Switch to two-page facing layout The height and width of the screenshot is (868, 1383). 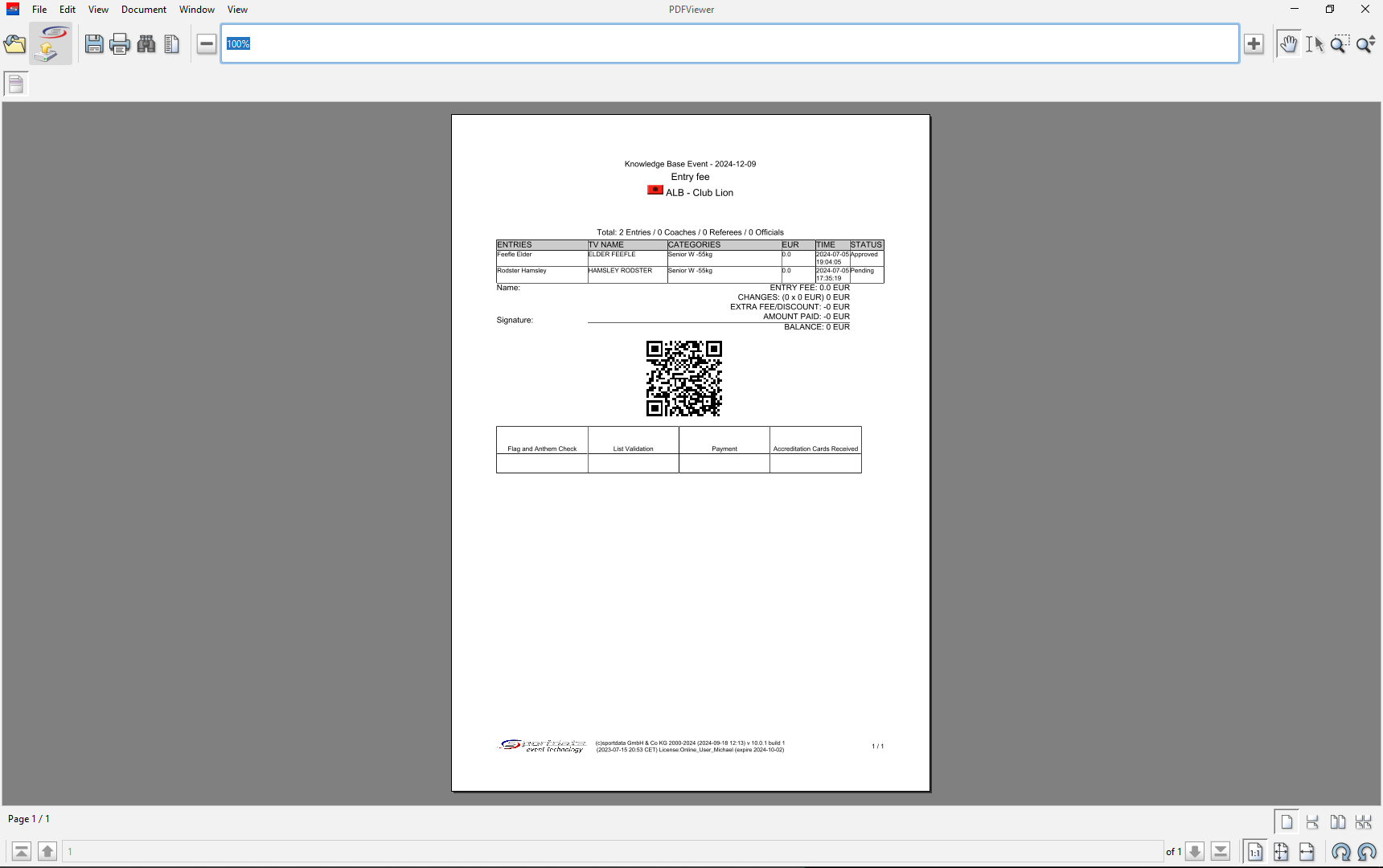pos(1338,822)
